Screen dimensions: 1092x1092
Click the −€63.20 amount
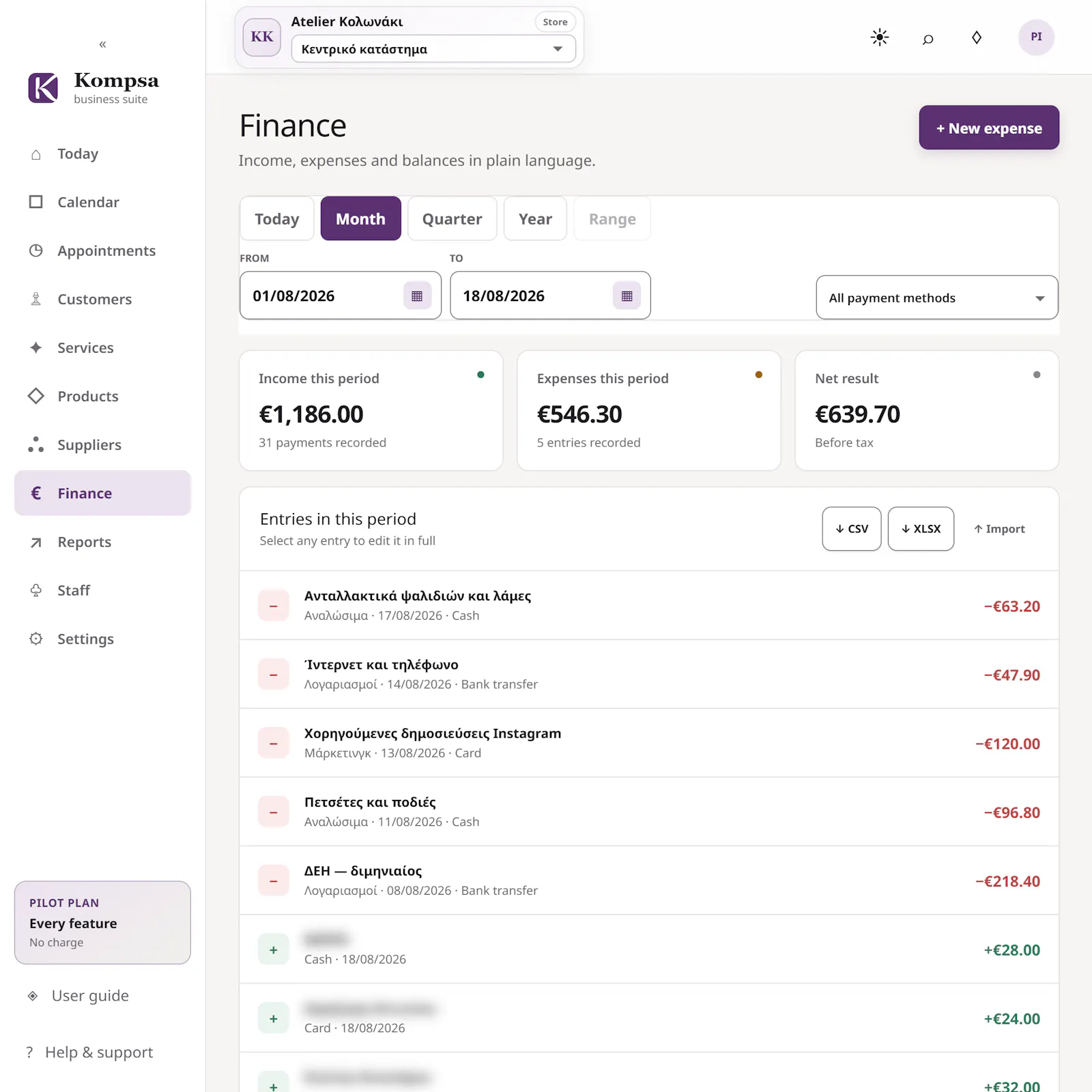pos(1011,606)
